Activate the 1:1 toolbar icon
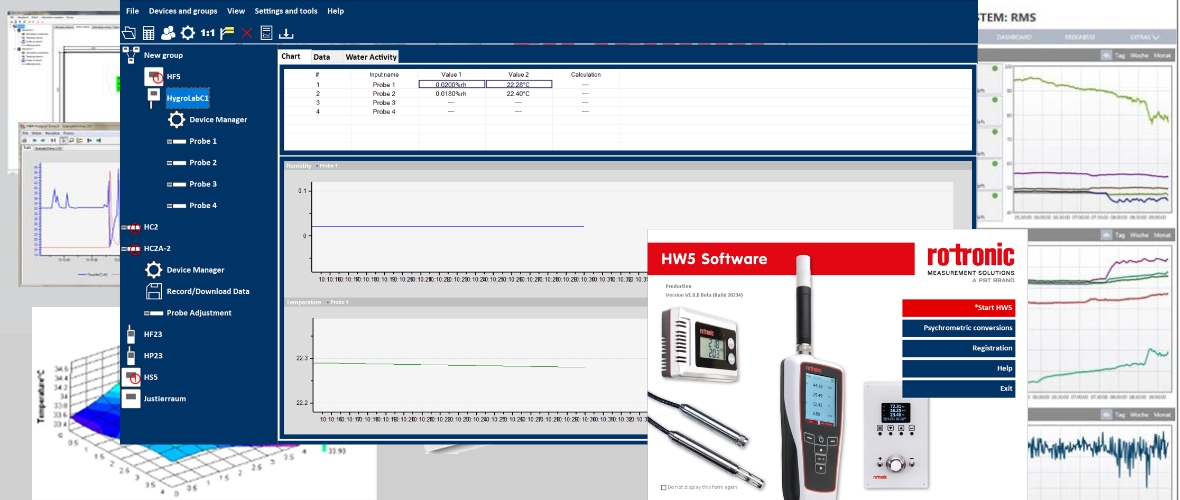The height and width of the screenshot is (500, 1180). [x=207, y=32]
